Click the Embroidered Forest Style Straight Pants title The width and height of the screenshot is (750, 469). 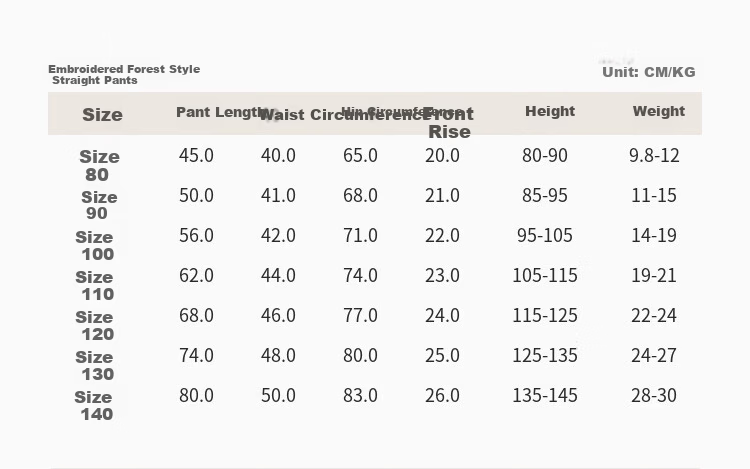point(124,75)
